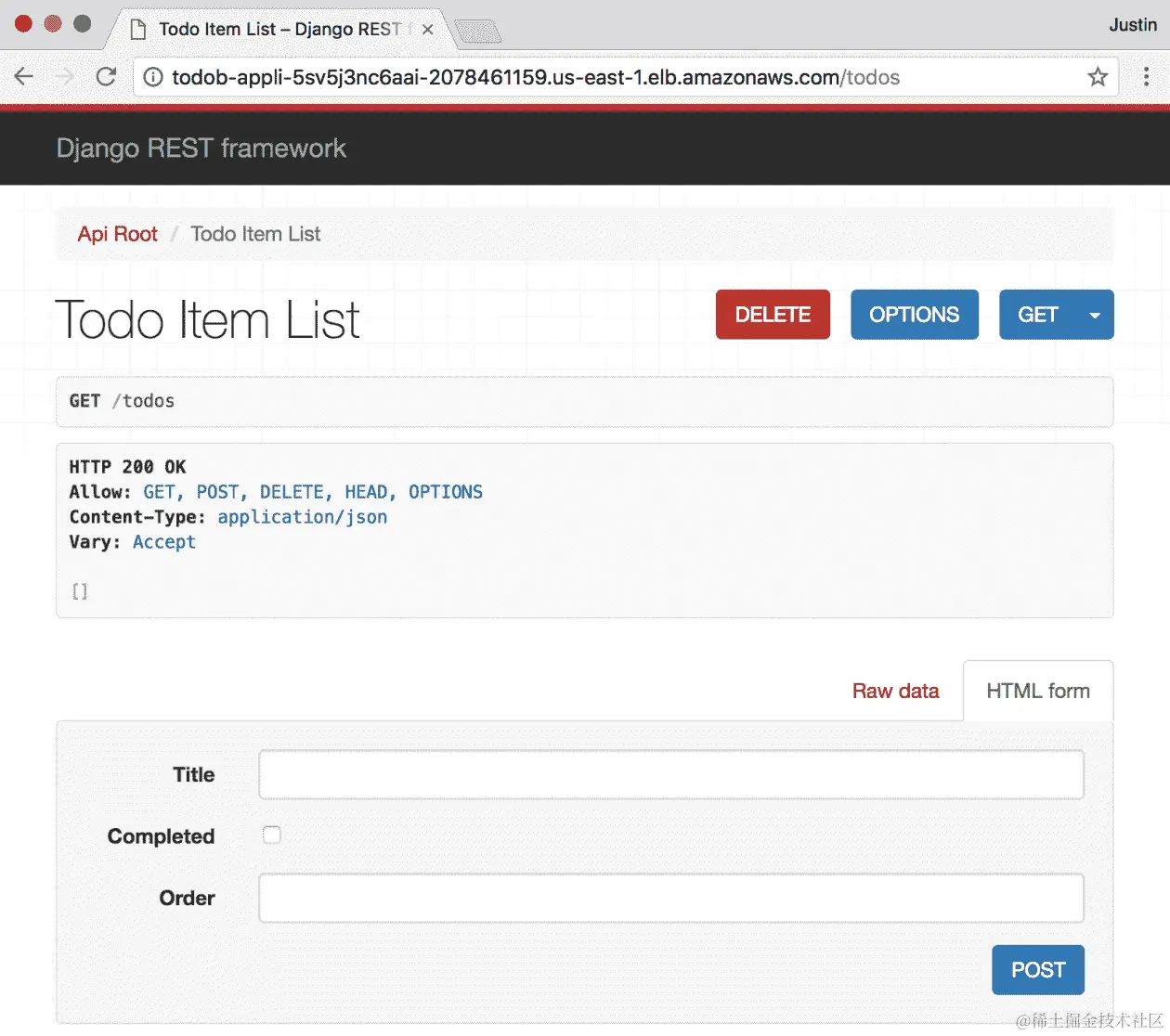Viewport: 1170px width, 1036px height.
Task: Switch to the HTML form tab
Action: click(x=1038, y=691)
